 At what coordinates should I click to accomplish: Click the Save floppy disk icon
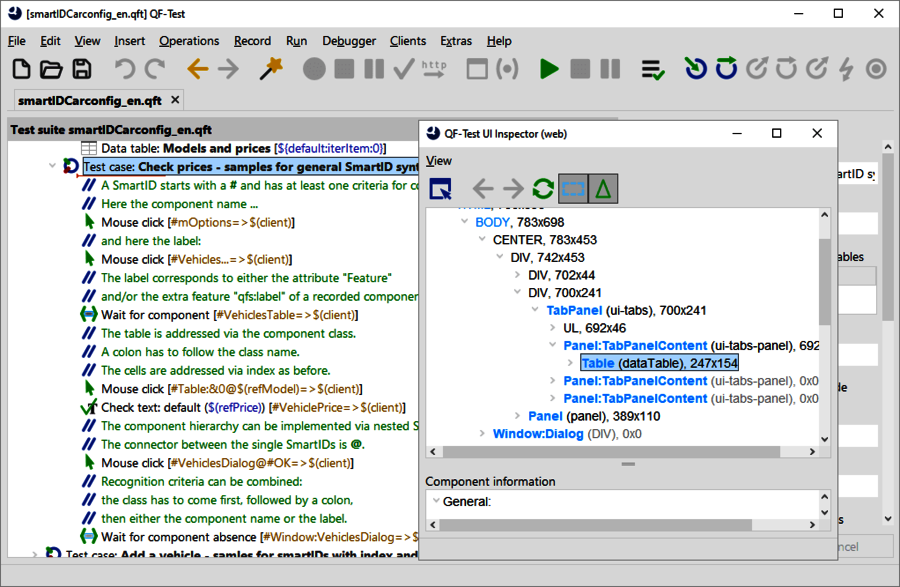(81, 69)
